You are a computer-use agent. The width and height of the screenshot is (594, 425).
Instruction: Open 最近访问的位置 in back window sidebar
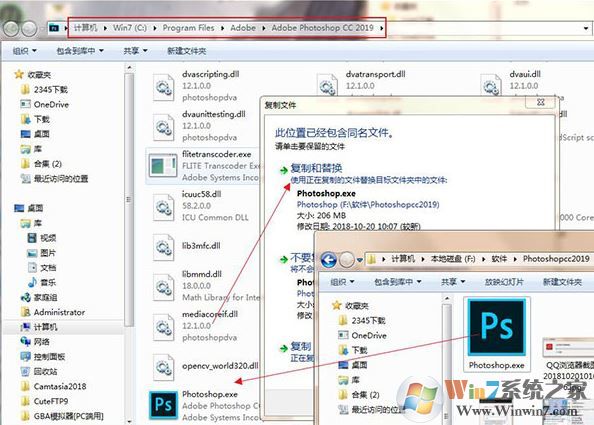[x=54, y=178]
